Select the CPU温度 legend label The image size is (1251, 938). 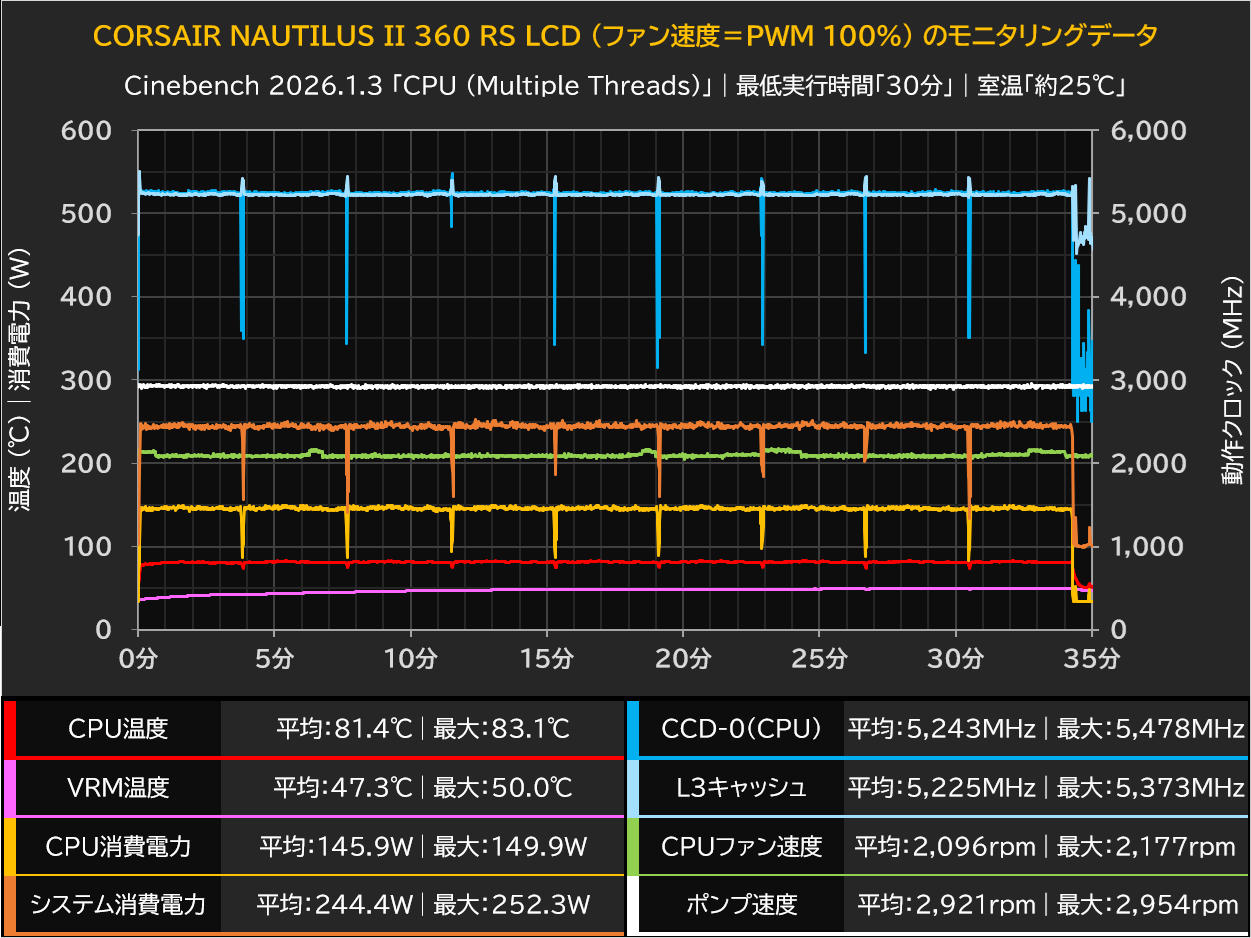coord(118,729)
